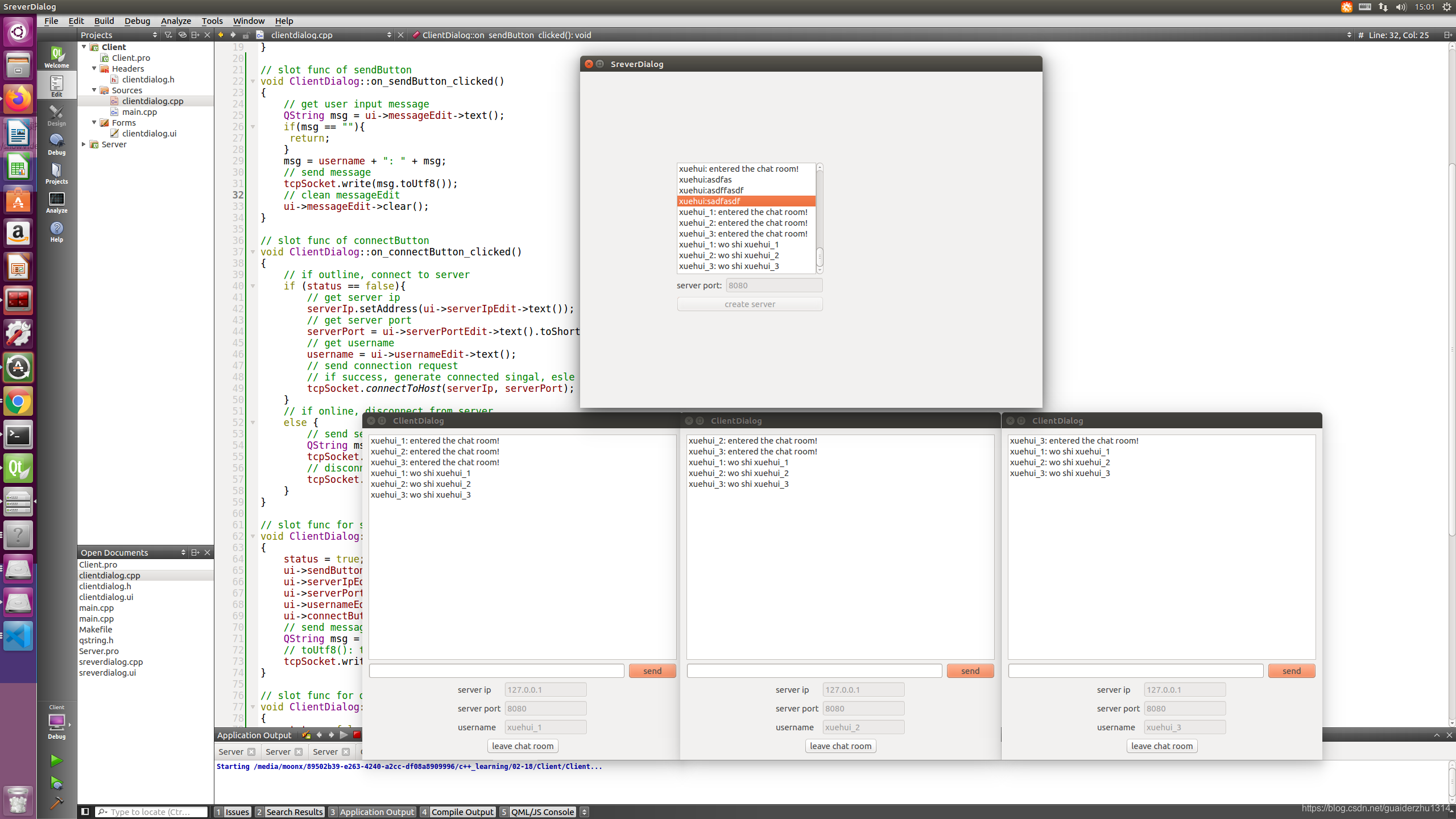Switch to Issues pane
The width and height of the screenshot is (1456, 819).
click(x=232, y=812)
